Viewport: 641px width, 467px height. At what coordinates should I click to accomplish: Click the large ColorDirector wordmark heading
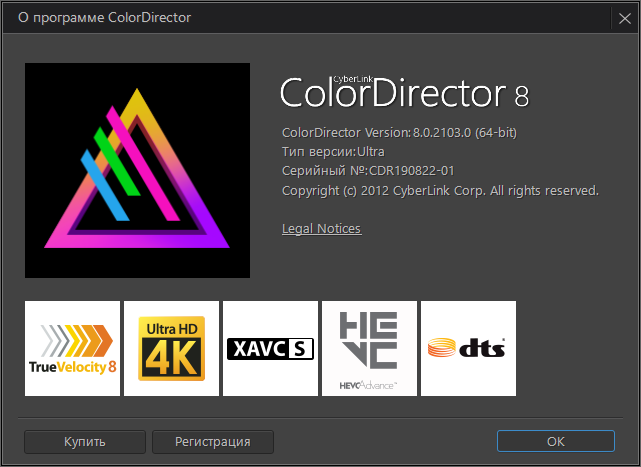[392, 93]
